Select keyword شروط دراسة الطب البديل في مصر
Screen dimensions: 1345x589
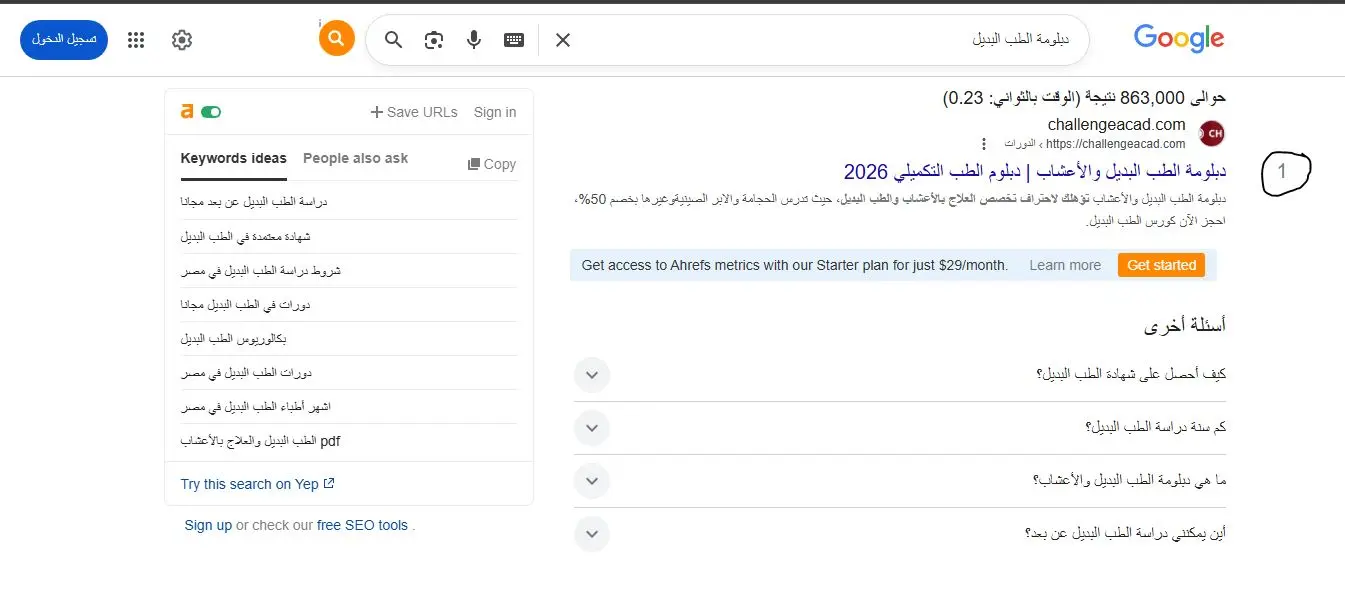261,270
